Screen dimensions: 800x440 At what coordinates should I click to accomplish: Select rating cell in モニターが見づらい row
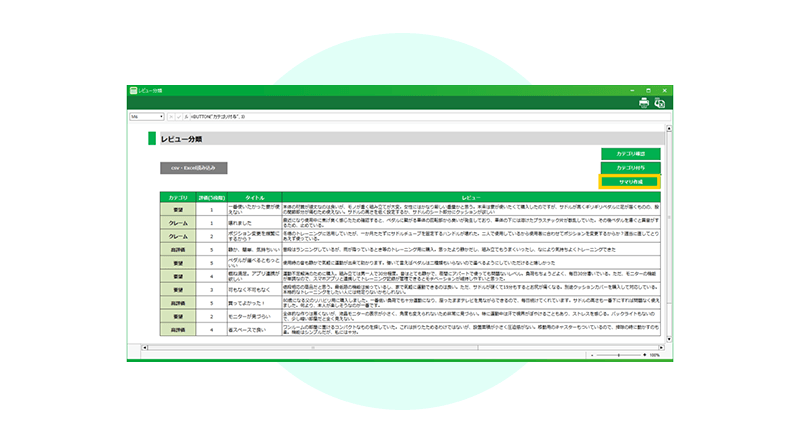[211, 316]
